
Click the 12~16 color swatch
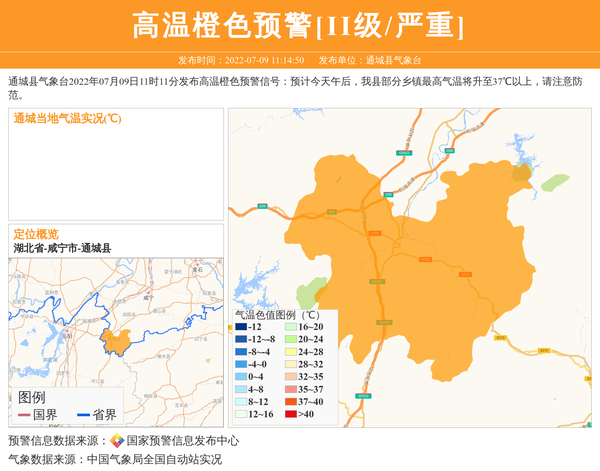click(241, 414)
